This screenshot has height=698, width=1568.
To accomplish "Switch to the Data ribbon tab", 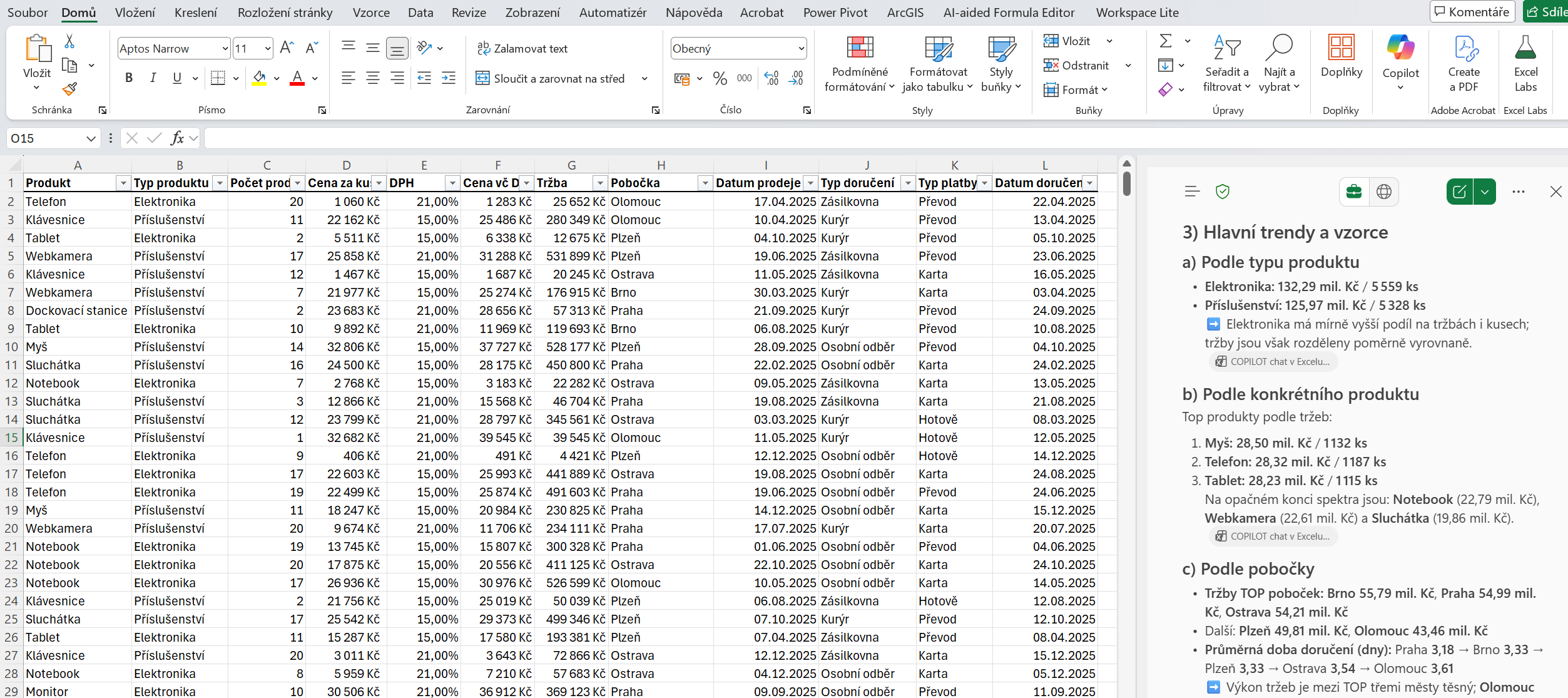I will click(x=420, y=13).
